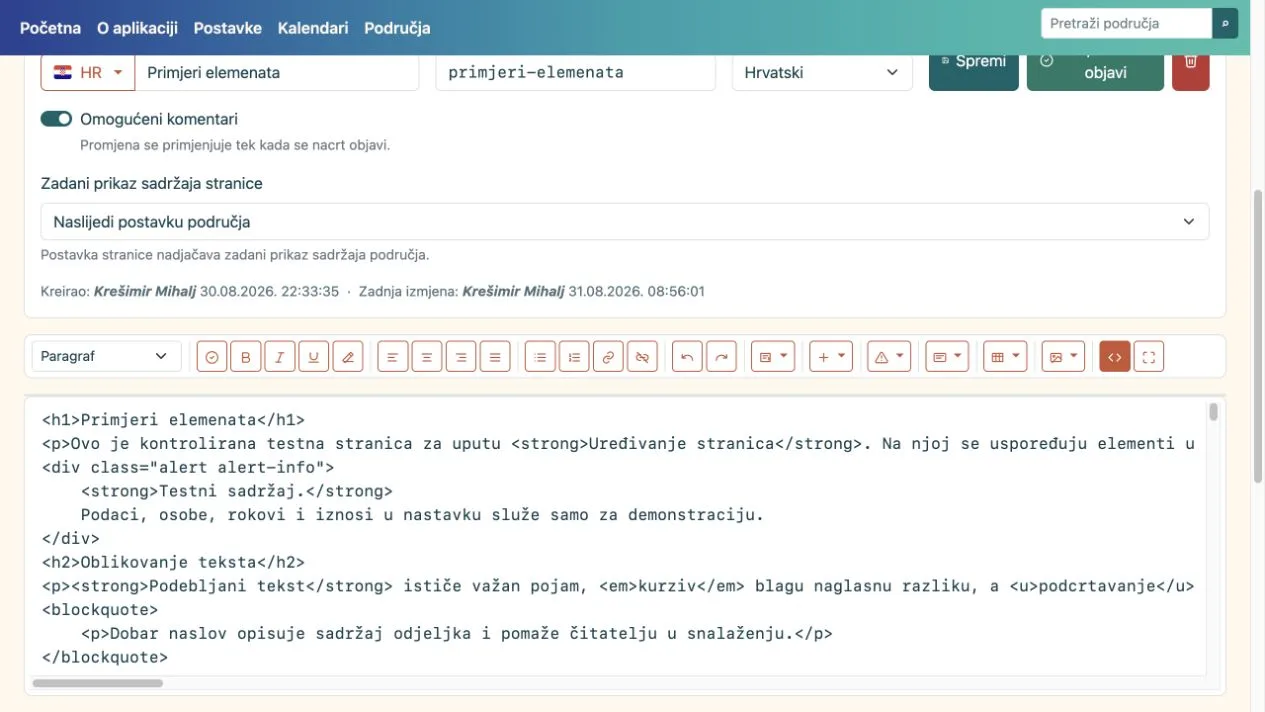Click text 'Promjena se primjenjuje tek kada'

[235, 145]
